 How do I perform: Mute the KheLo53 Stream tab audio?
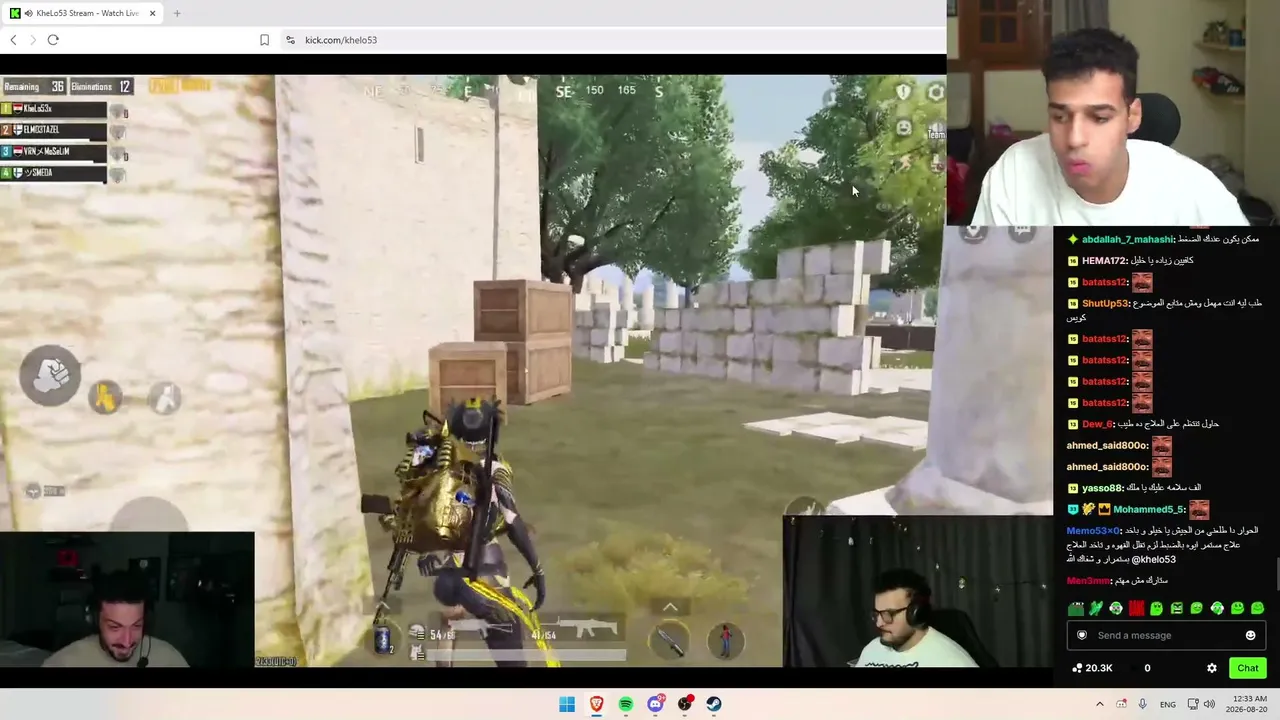point(28,13)
